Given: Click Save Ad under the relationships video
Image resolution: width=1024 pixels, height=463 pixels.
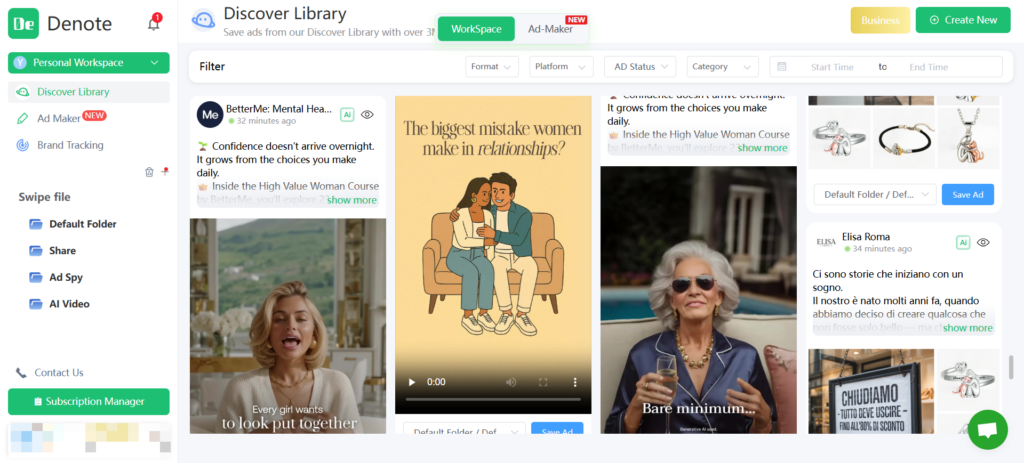Looking at the screenshot, I should (x=557, y=430).
